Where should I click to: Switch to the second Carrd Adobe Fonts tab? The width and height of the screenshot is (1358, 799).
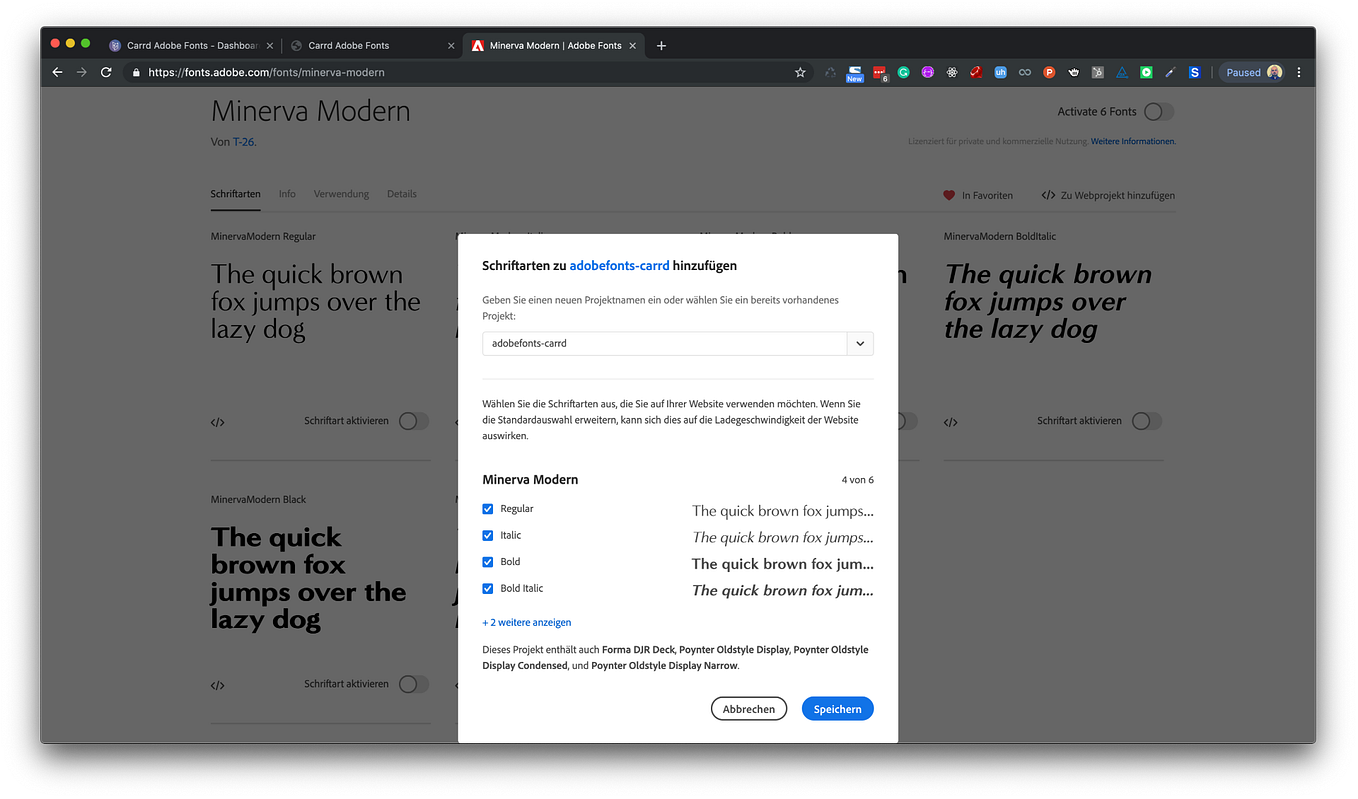(x=370, y=45)
